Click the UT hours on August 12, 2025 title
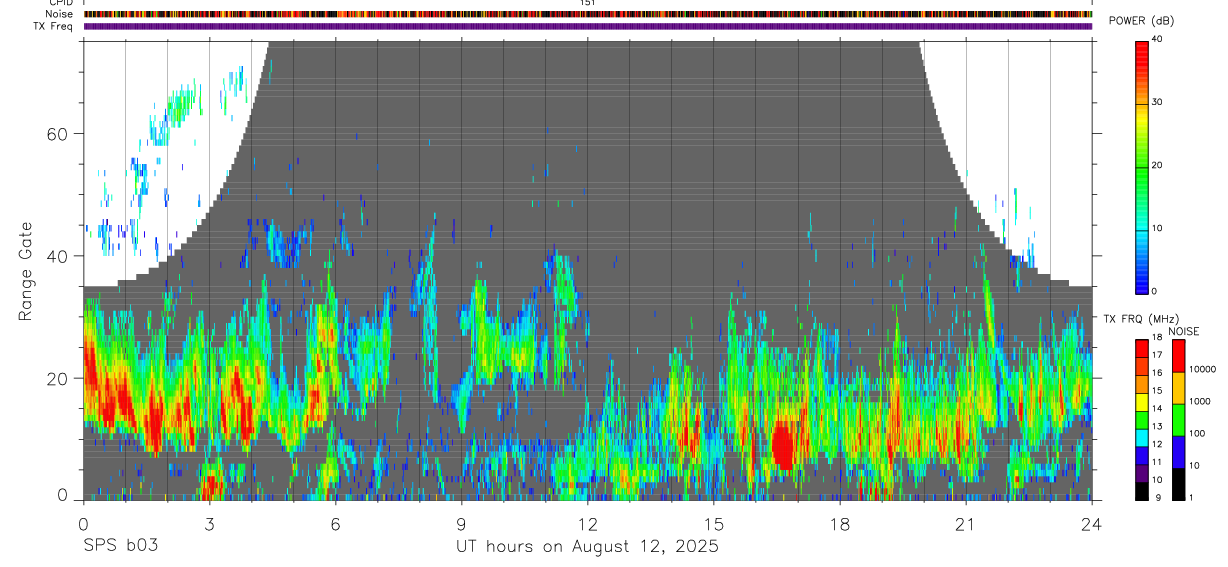The width and height of the screenshot is (1228, 567). 587,547
